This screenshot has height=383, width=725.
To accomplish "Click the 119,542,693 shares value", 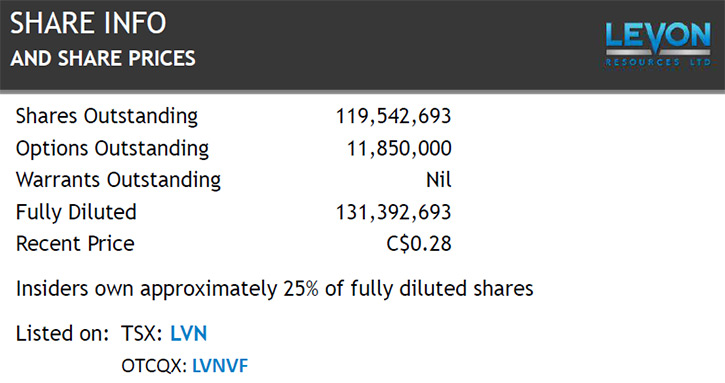I will pos(393,117).
